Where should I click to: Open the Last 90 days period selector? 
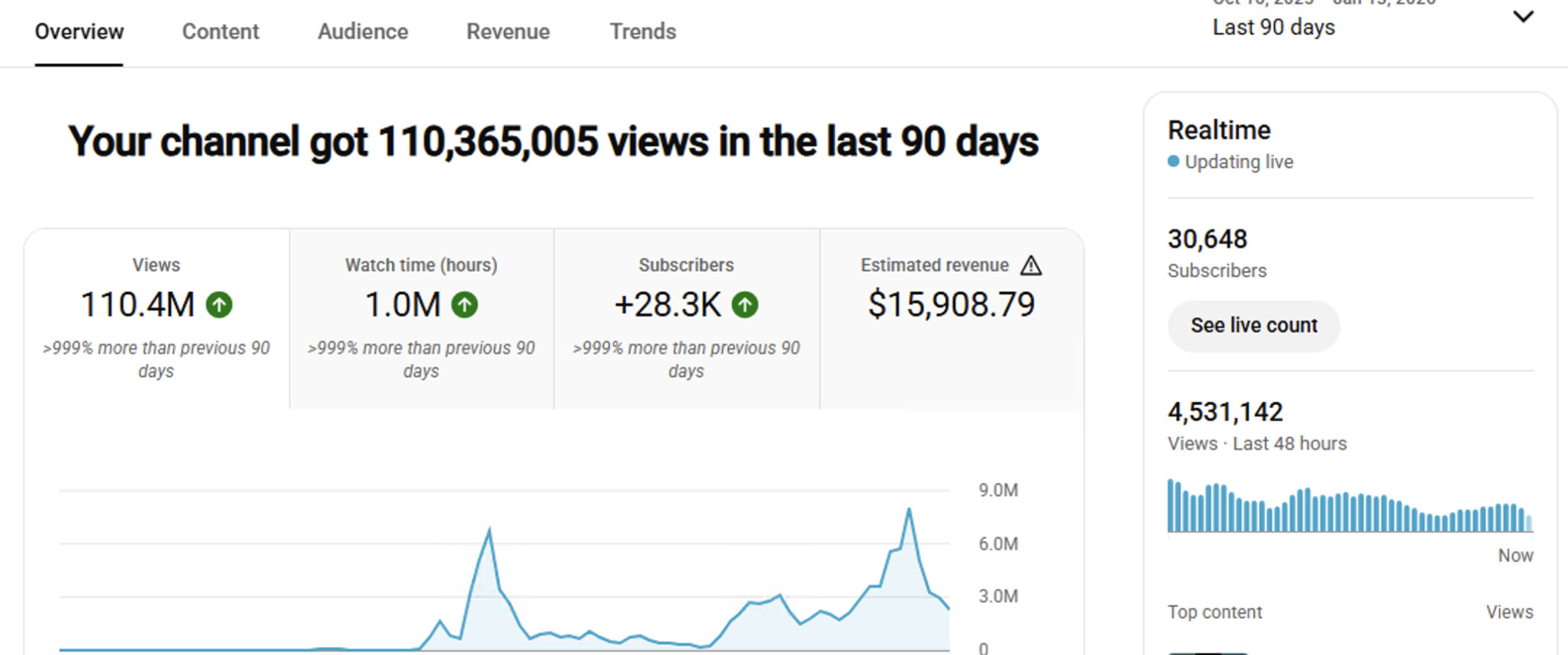1273,27
